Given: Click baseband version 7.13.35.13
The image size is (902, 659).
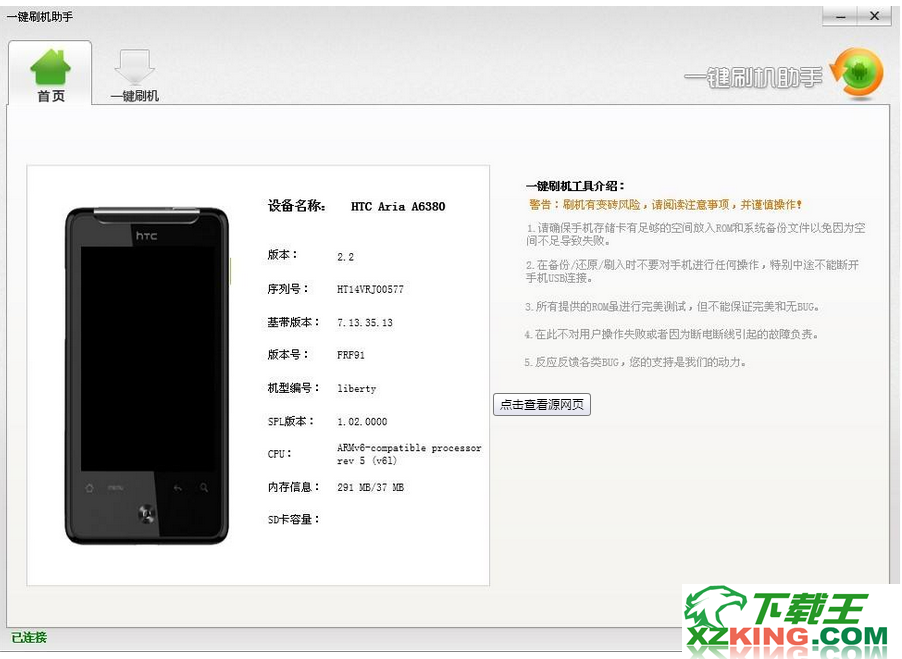Looking at the screenshot, I should (x=365, y=323).
